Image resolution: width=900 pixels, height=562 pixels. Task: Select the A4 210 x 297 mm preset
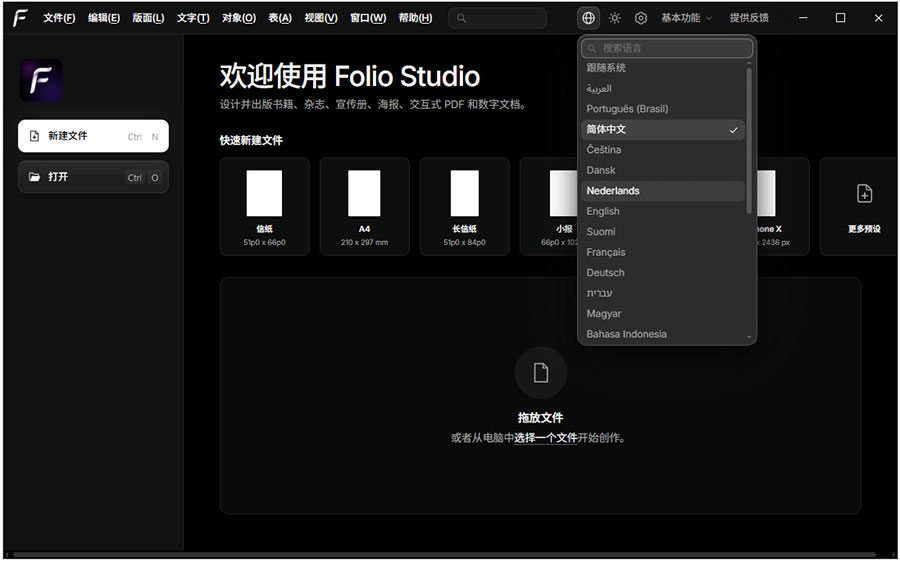pos(364,206)
